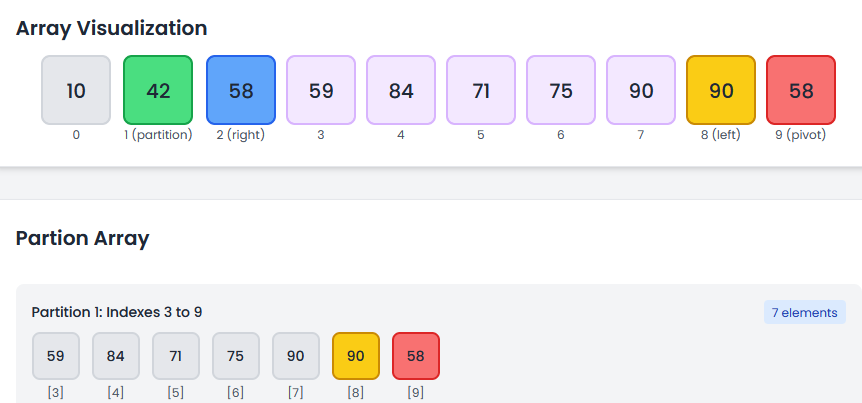Viewport: 862px width, 403px height.
Task: Click Partition 1 gray box 90 at [7]
Action: [296, 356]
